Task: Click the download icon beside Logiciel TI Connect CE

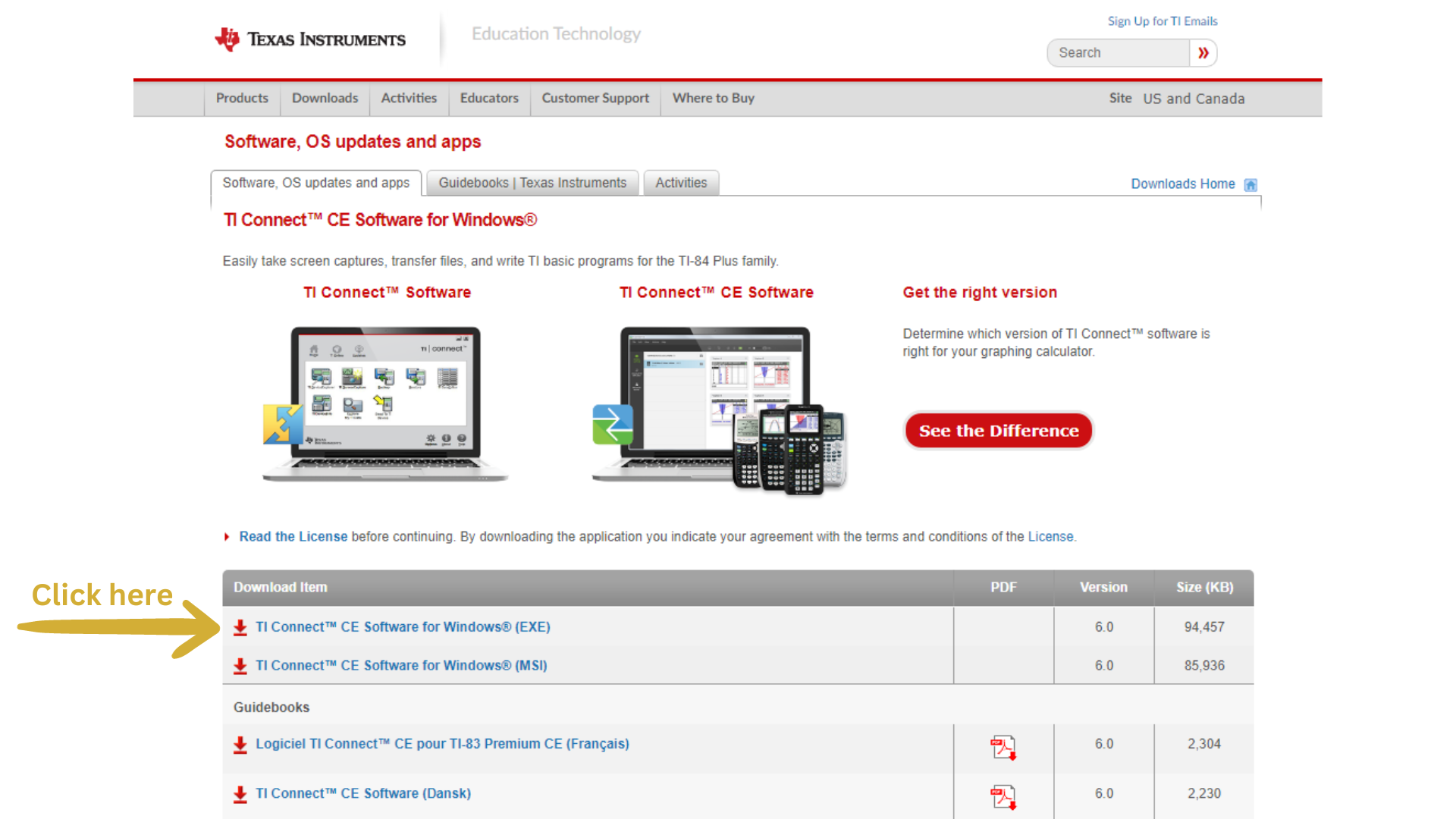Action: point(240,745)
